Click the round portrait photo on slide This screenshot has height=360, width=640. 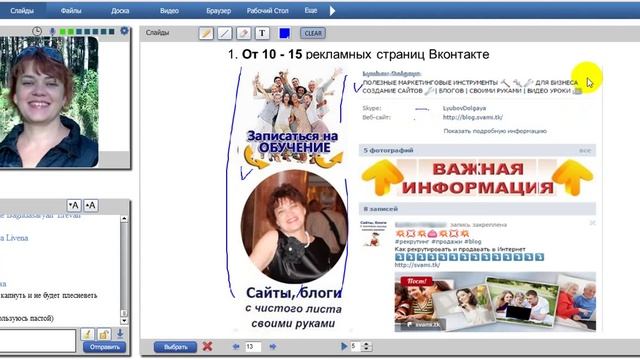294,227
